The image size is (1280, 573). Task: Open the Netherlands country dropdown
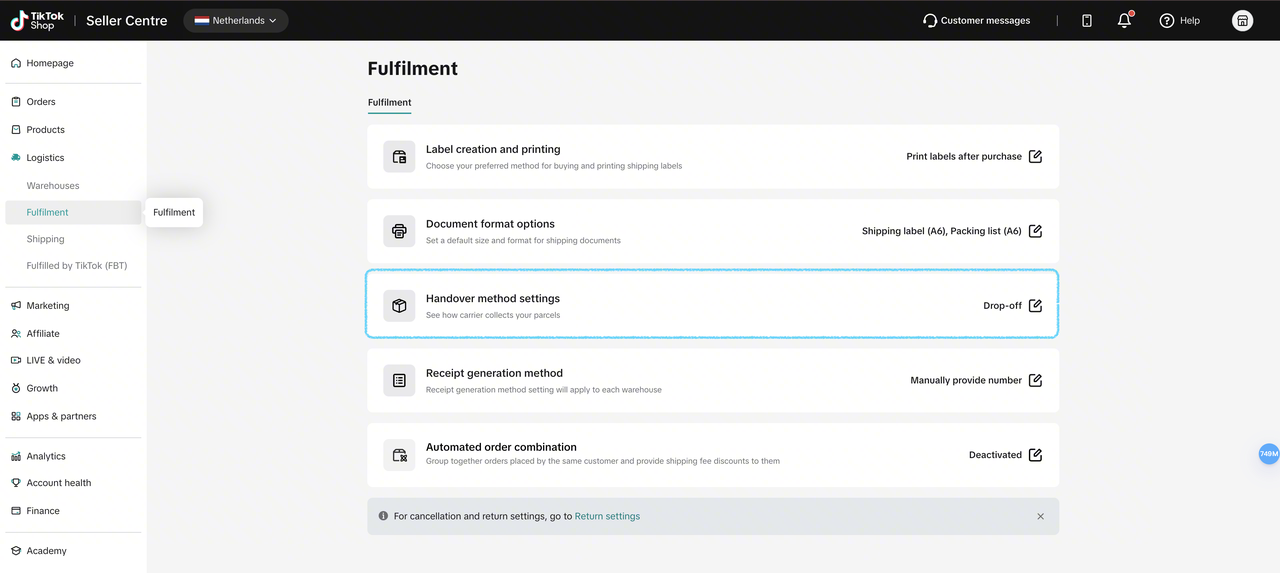(x=236, y=20)
